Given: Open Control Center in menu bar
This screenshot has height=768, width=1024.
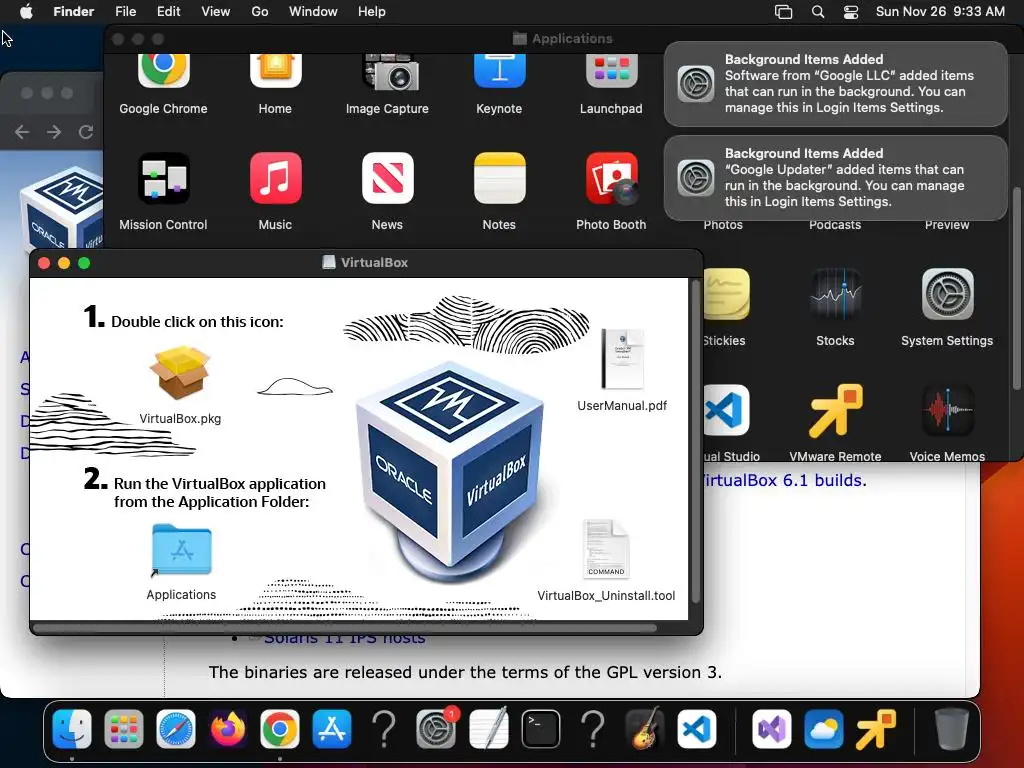Looking at the screenshot, I should pos(851,12).
